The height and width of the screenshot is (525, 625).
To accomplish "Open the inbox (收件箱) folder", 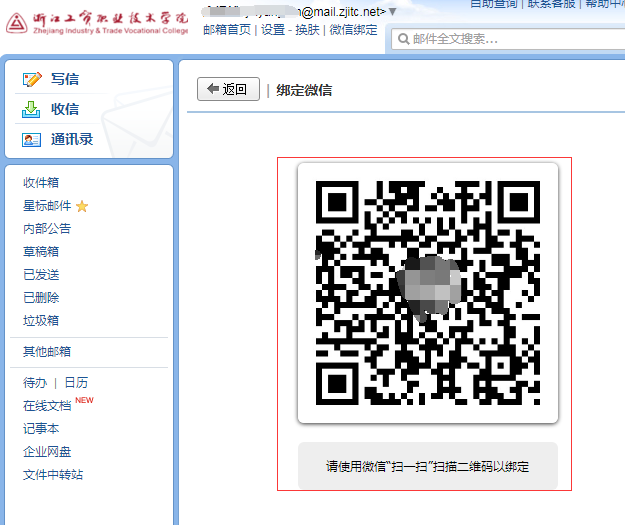I will pos(41,182).
